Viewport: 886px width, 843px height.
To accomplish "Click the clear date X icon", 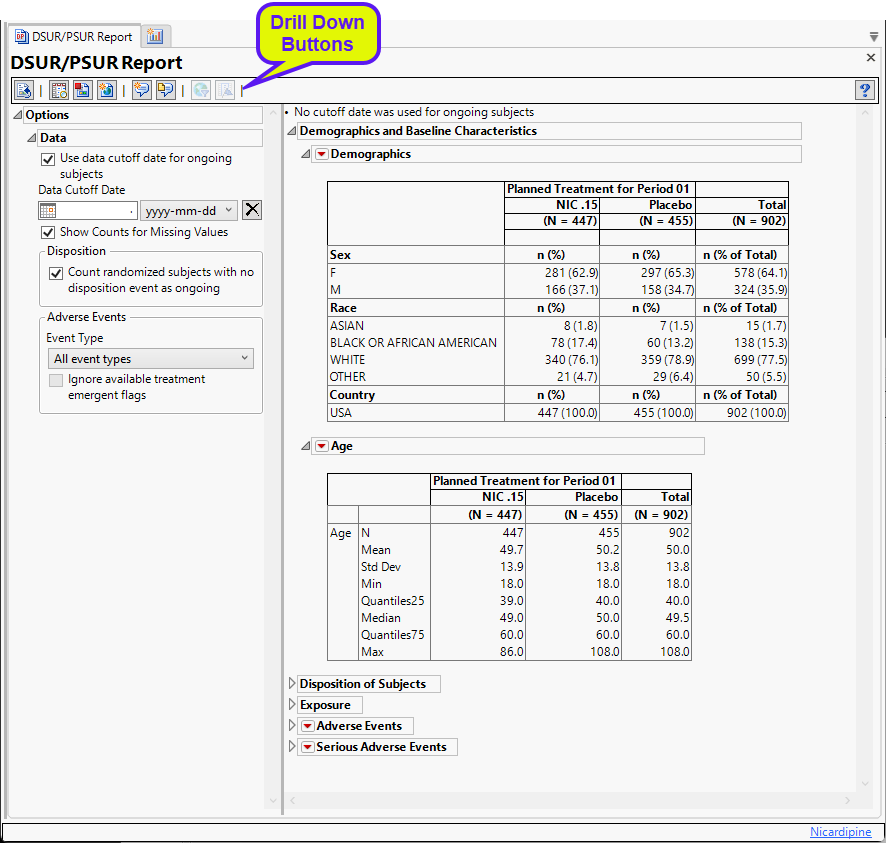I will (252, 210).
